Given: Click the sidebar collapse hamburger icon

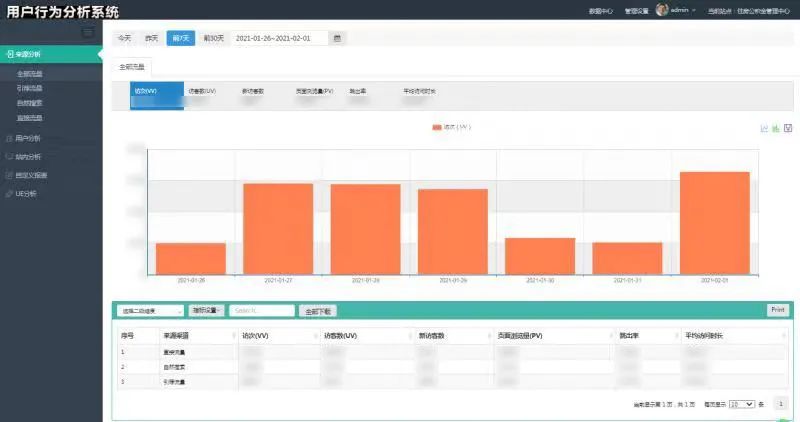Looking at the screenshot, I should click(x=88, y=32).
